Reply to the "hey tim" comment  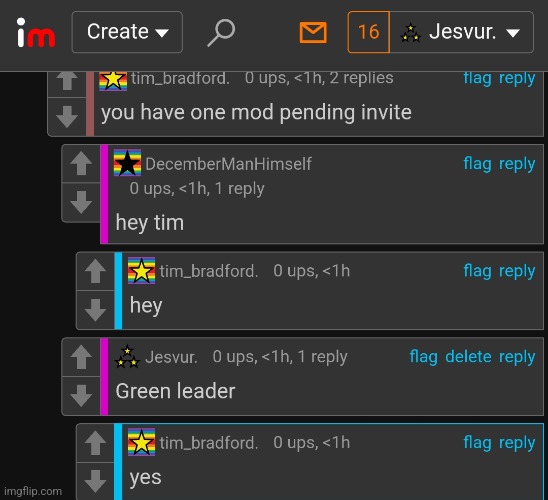click(517, 164)
